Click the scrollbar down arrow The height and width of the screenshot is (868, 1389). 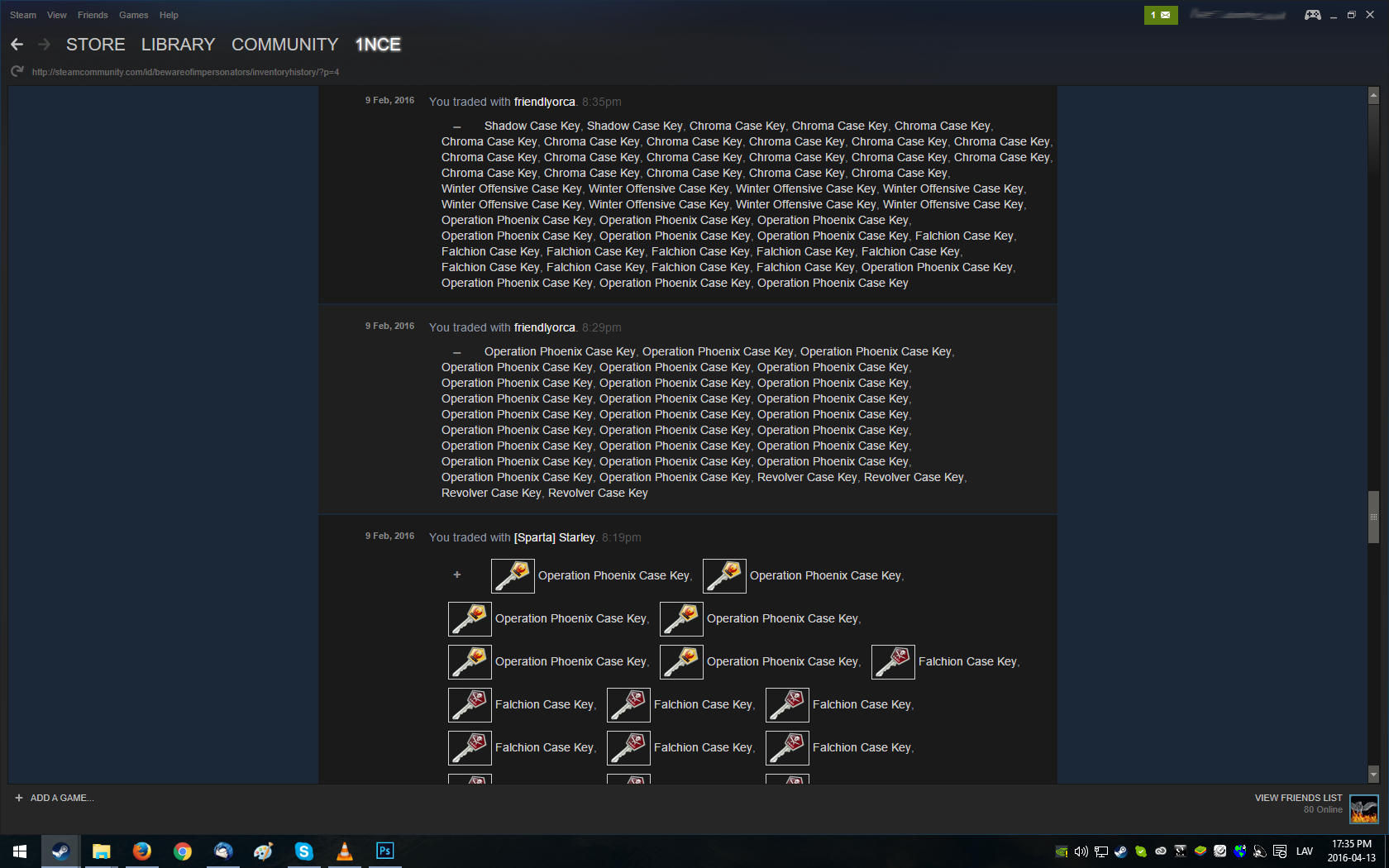point(1373,775)
